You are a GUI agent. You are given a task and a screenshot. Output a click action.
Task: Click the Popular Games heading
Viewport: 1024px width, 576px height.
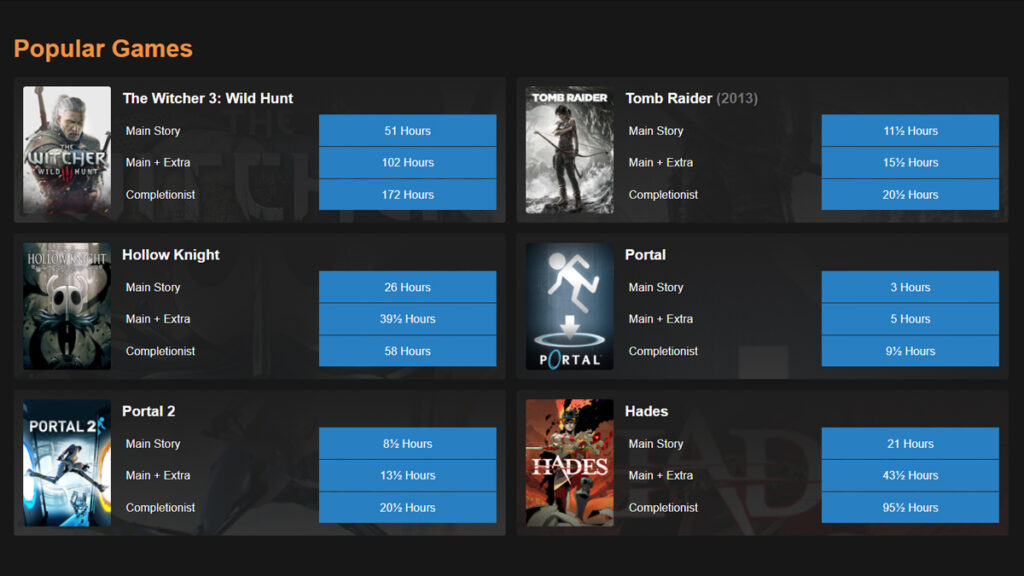click(x=103, y=48)
